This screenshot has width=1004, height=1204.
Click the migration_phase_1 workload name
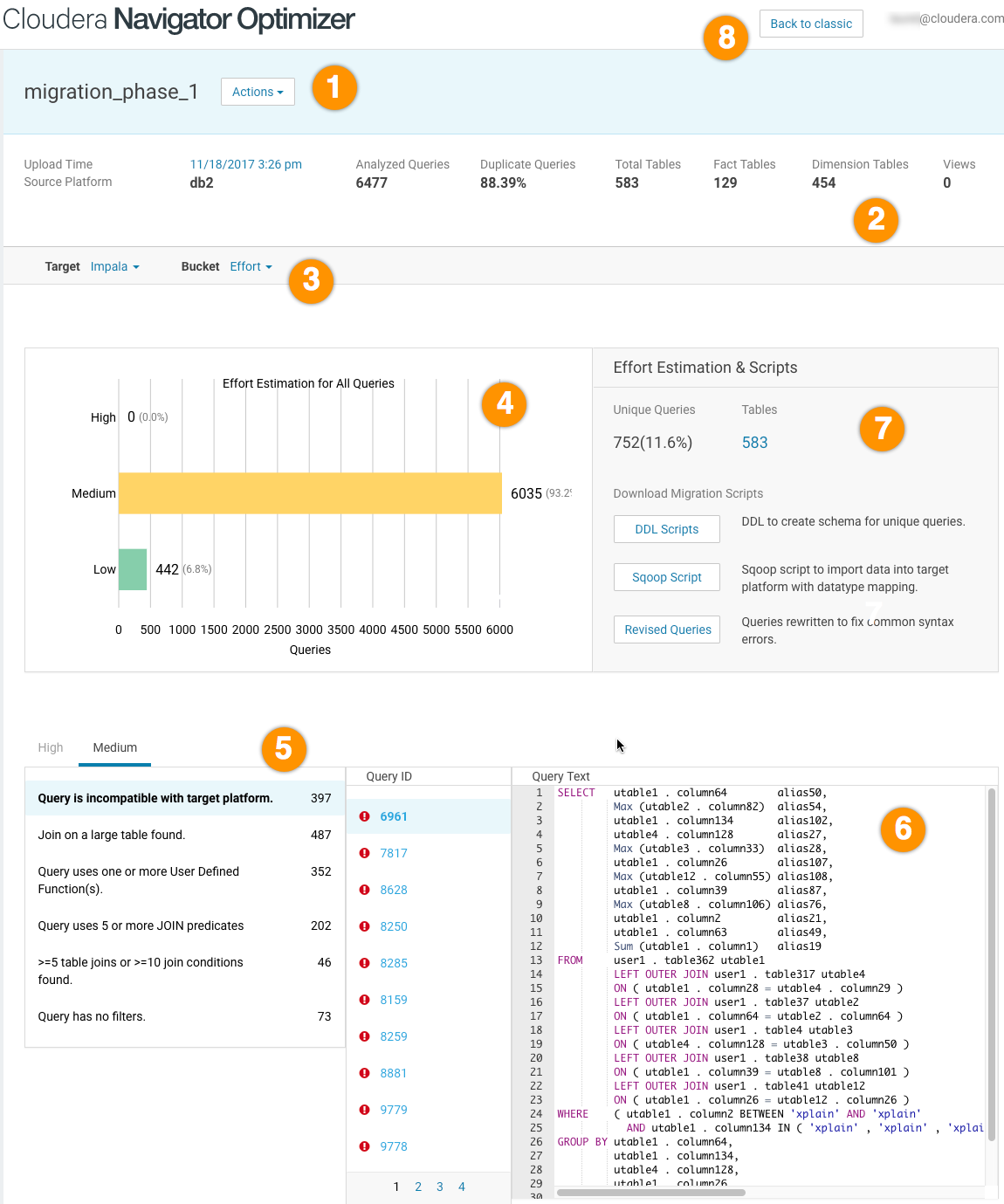(111, 92)
